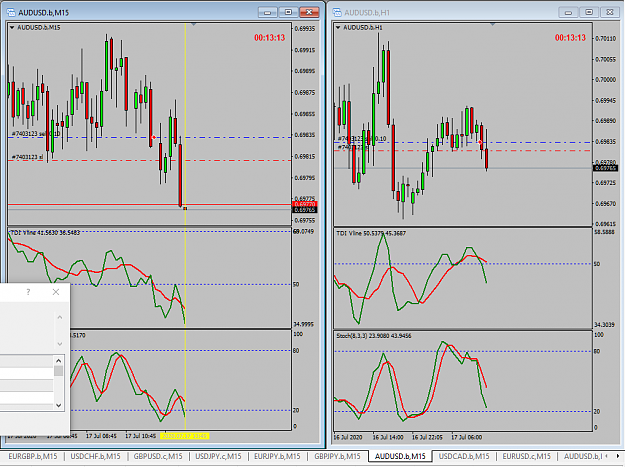
Task: Click the dialog list's scroll down arrow
Action: 59,405
